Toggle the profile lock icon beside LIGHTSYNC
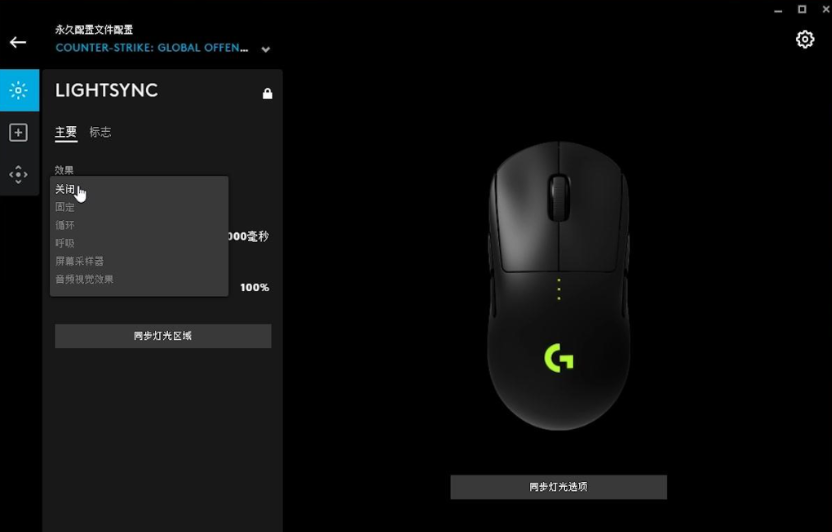 267,93
